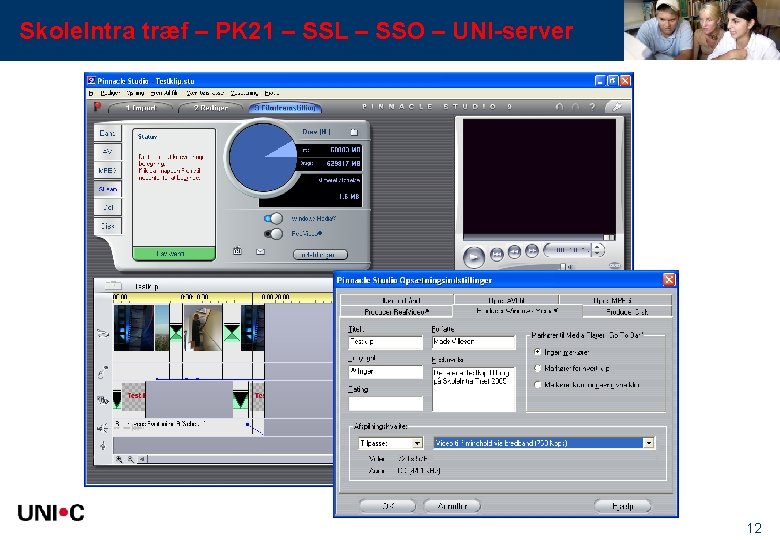Image resolution: width=780 pixels, height=540 pixels.
Task: Click the green create file button
Action: (174, 254)
